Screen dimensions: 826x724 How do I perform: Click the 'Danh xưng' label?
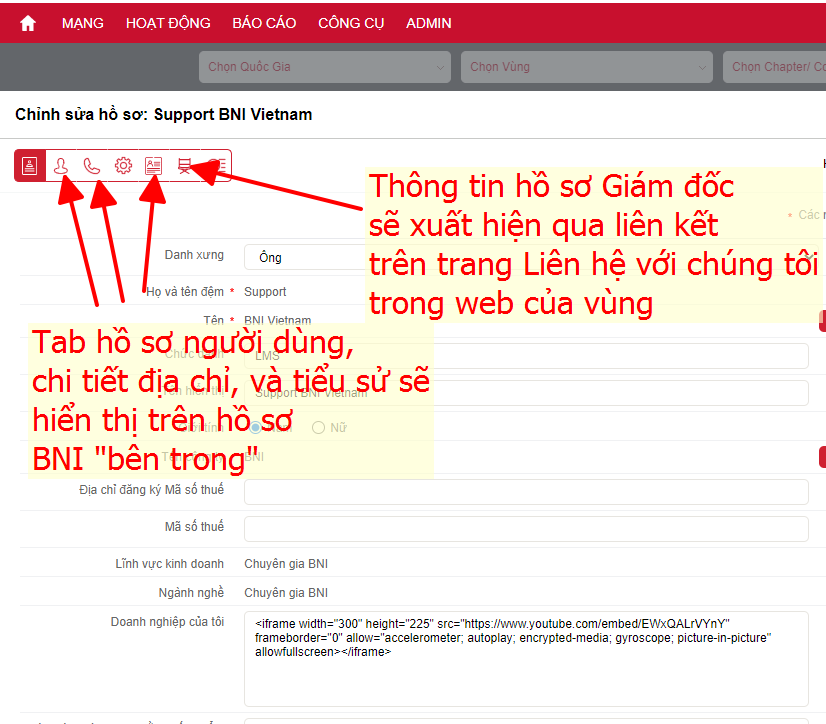[194, 255]
